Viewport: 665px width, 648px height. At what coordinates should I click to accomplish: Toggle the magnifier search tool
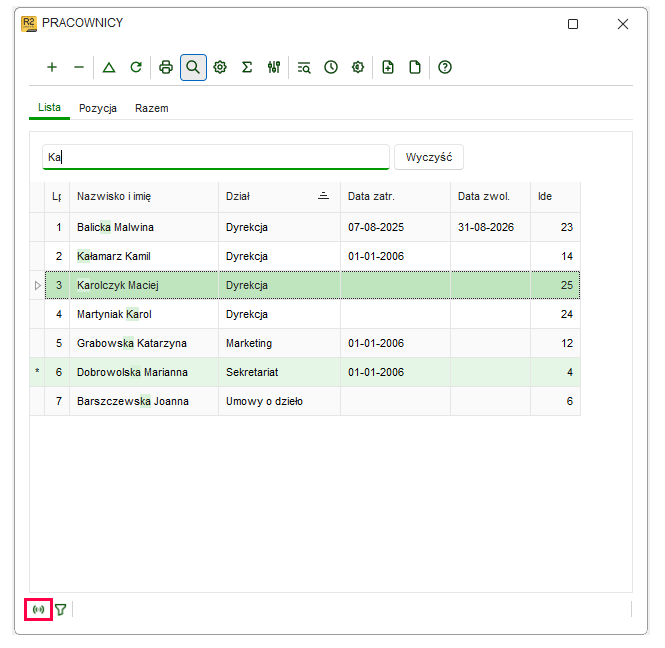(x=193, y=67)
